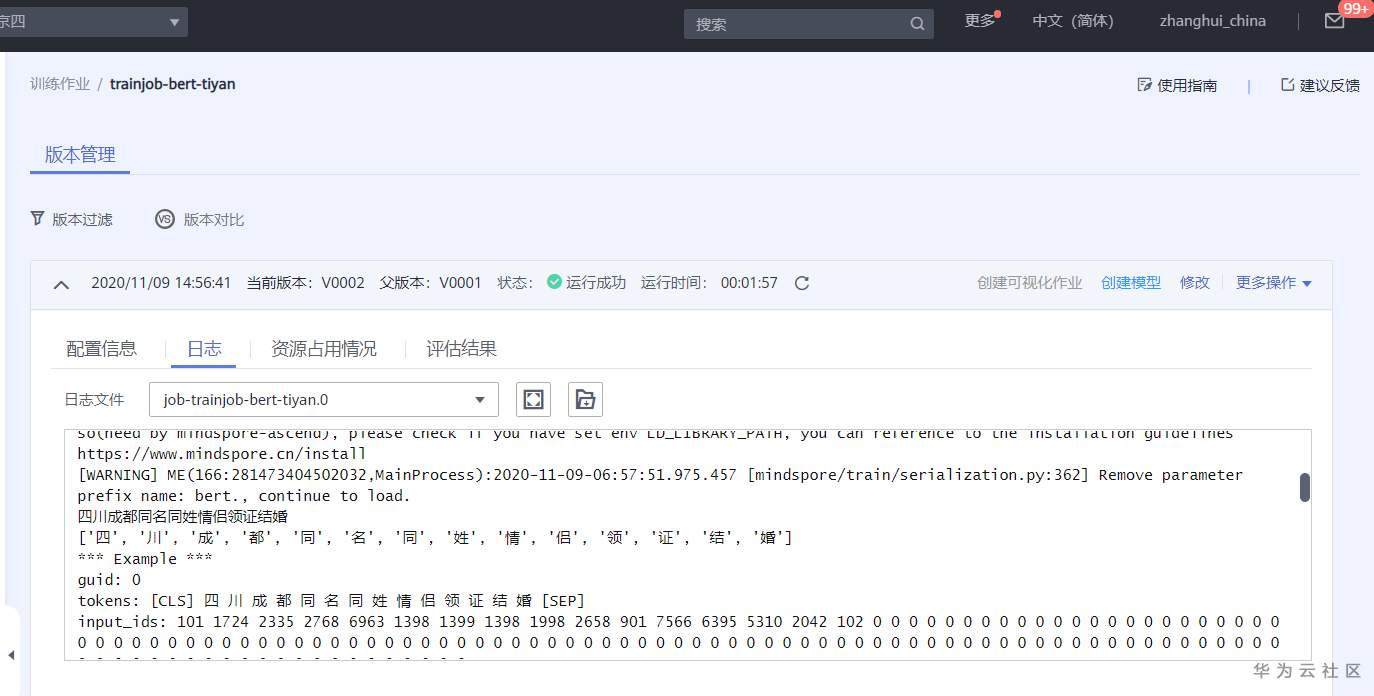The height and width of the screenshot is (696, 1374).
Task: Click log line 四川成都同名同姓情侣领证结婚
Action: [183, 517]
